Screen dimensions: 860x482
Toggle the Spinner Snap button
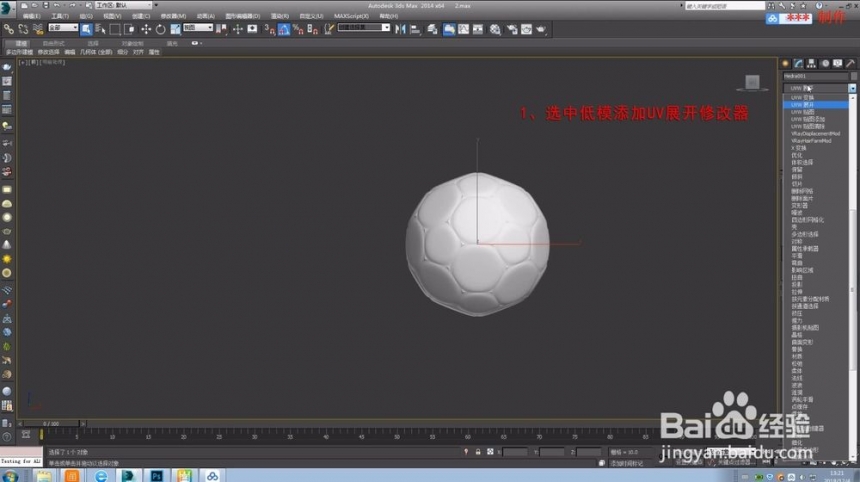click(x=313, y=29)
